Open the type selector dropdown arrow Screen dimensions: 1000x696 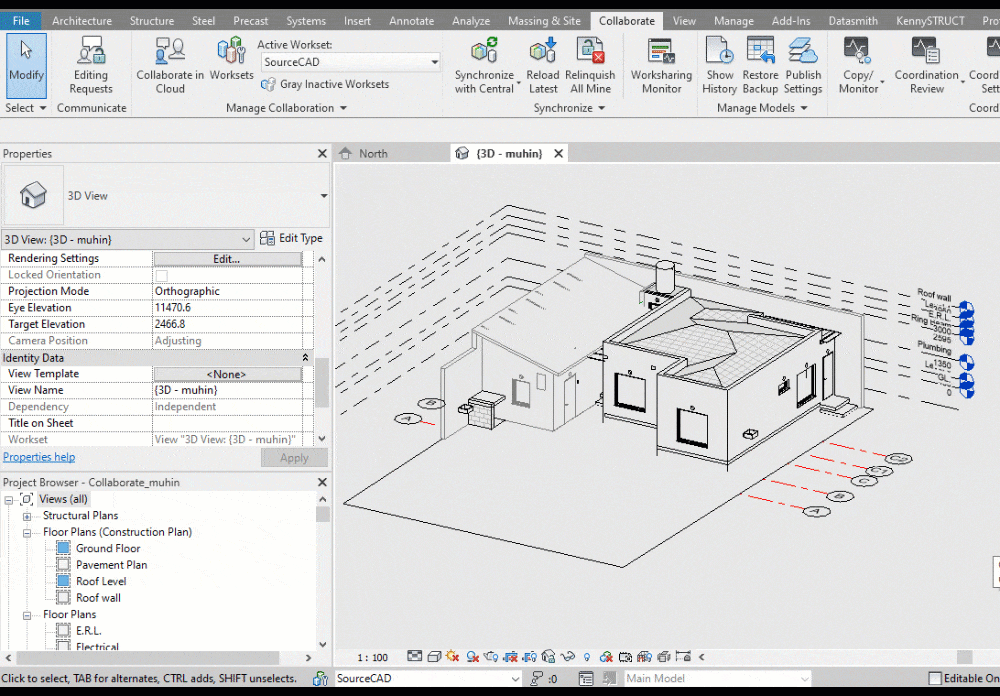(323, 196)
